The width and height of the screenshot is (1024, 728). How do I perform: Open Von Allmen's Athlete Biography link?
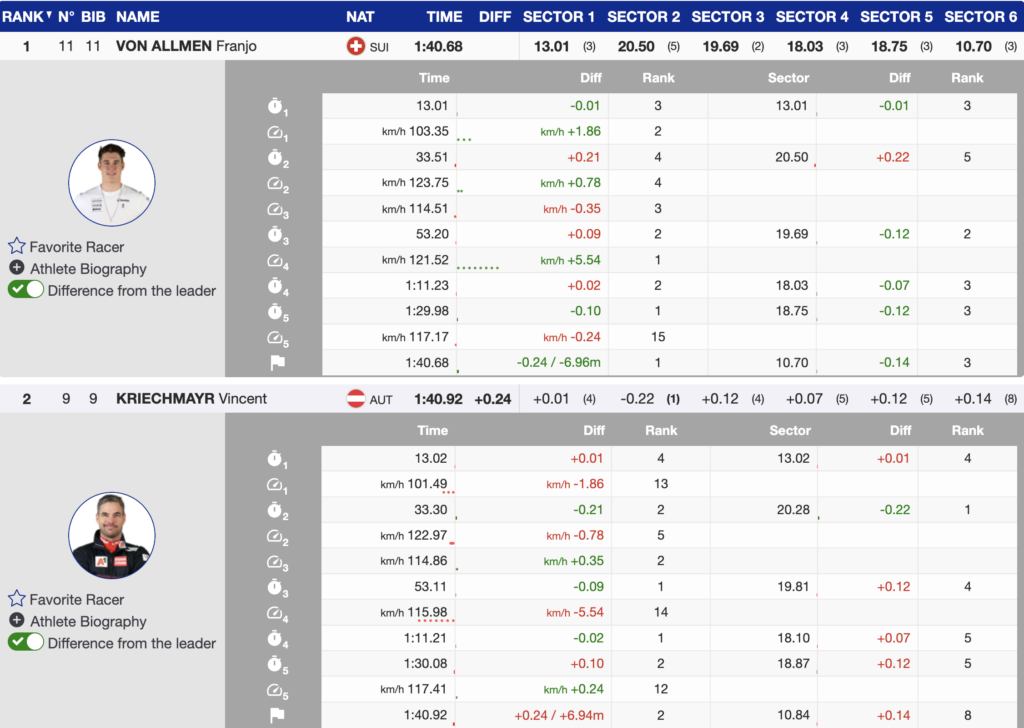[x=88, y=268]
